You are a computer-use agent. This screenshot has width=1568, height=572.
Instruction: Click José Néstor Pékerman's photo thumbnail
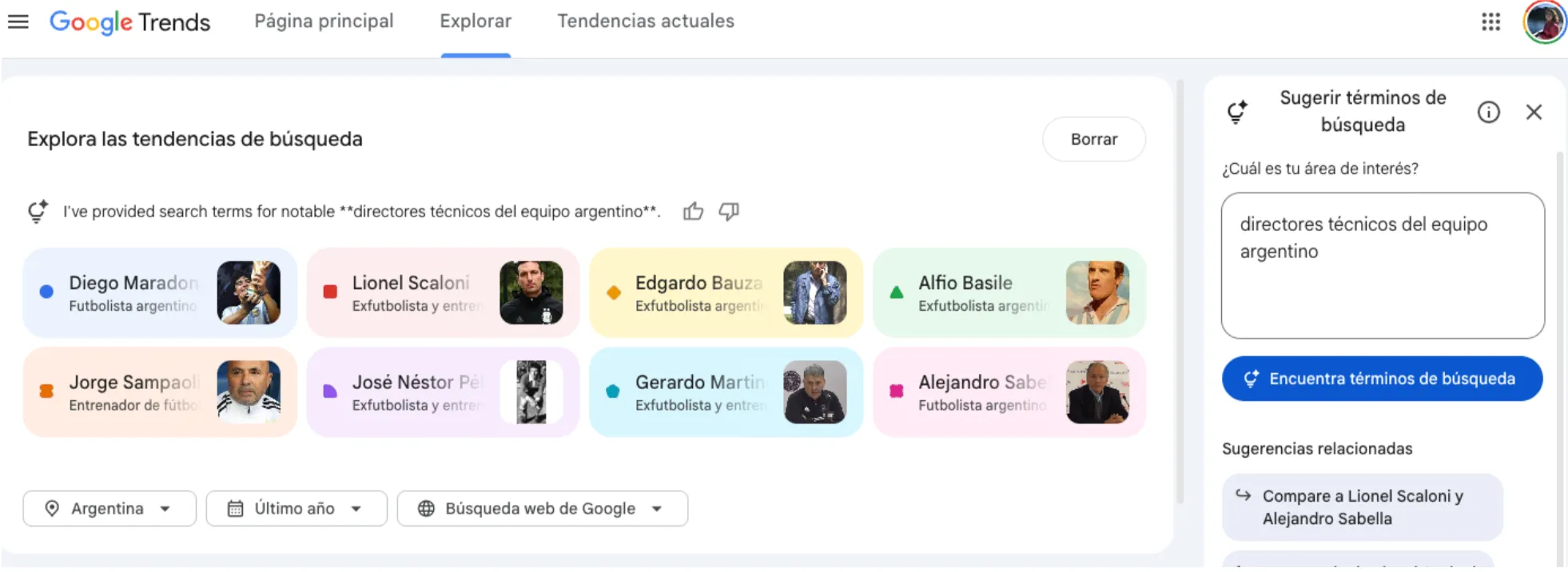pyautogui.click(x=531, y=391)
